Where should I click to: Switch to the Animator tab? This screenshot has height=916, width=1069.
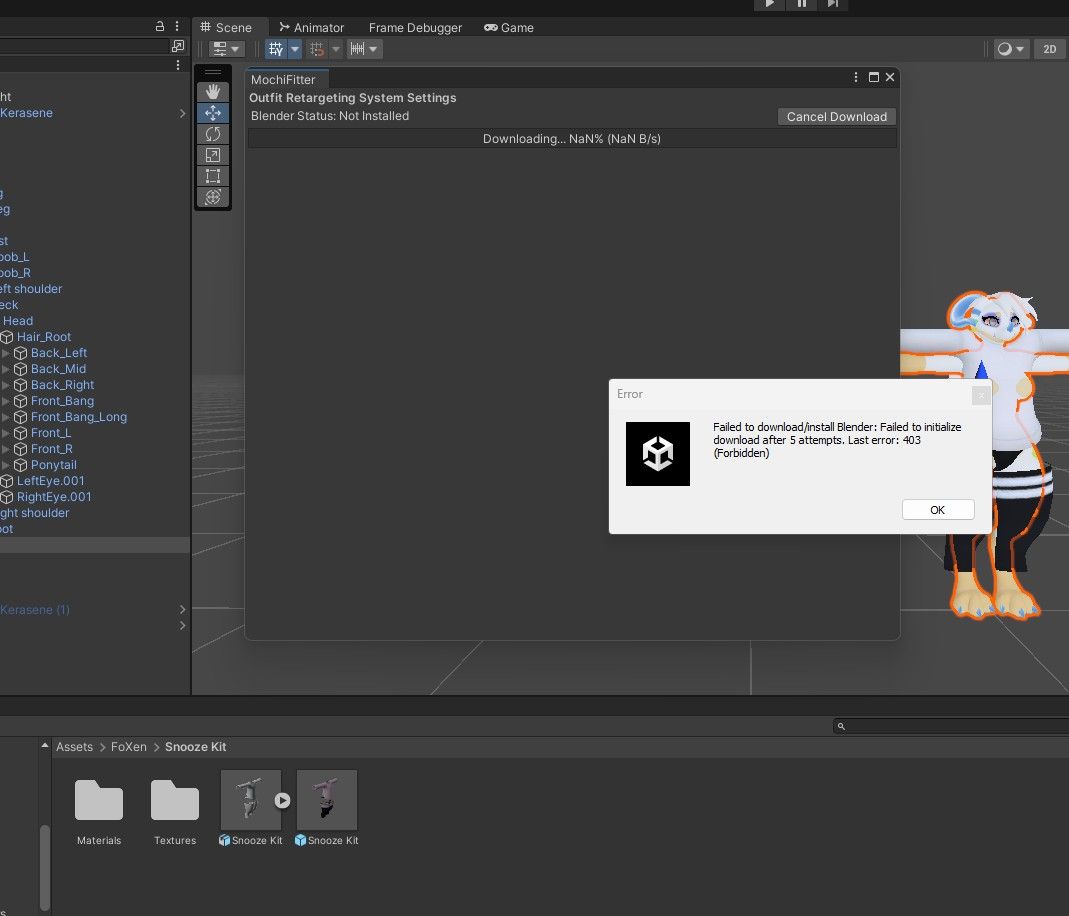click(312, 27)
